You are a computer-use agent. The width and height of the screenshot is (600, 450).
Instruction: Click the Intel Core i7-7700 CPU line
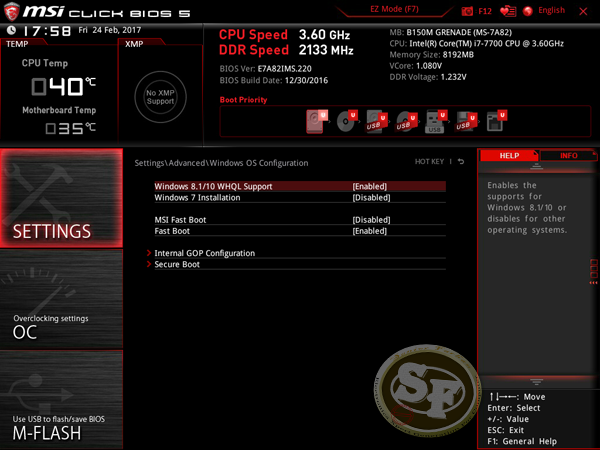[x=476, y=43]
